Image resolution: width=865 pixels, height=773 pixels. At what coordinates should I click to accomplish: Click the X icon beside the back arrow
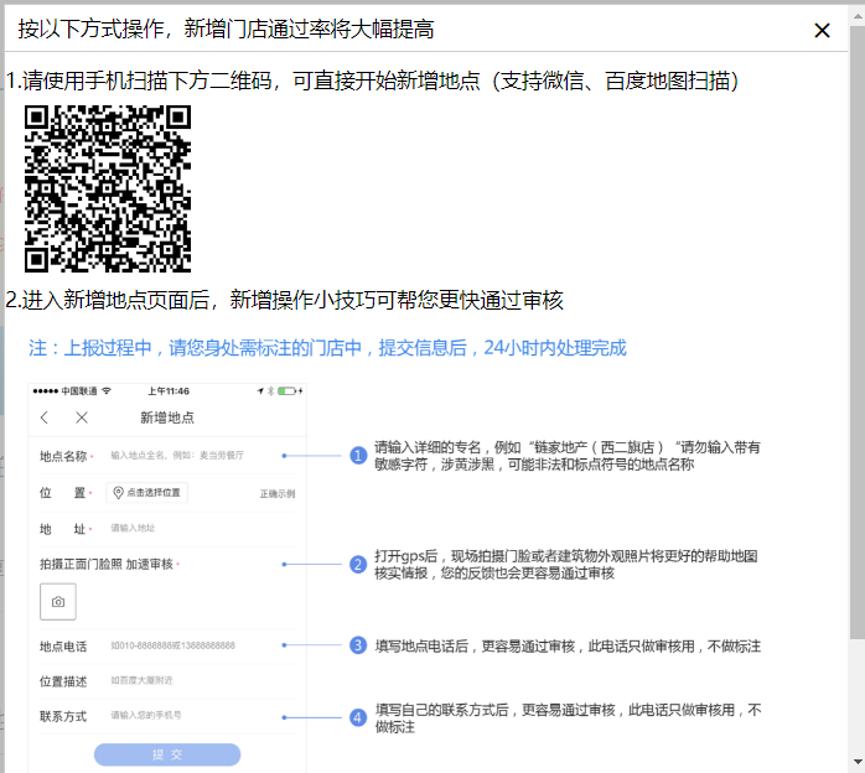[79, 415]
